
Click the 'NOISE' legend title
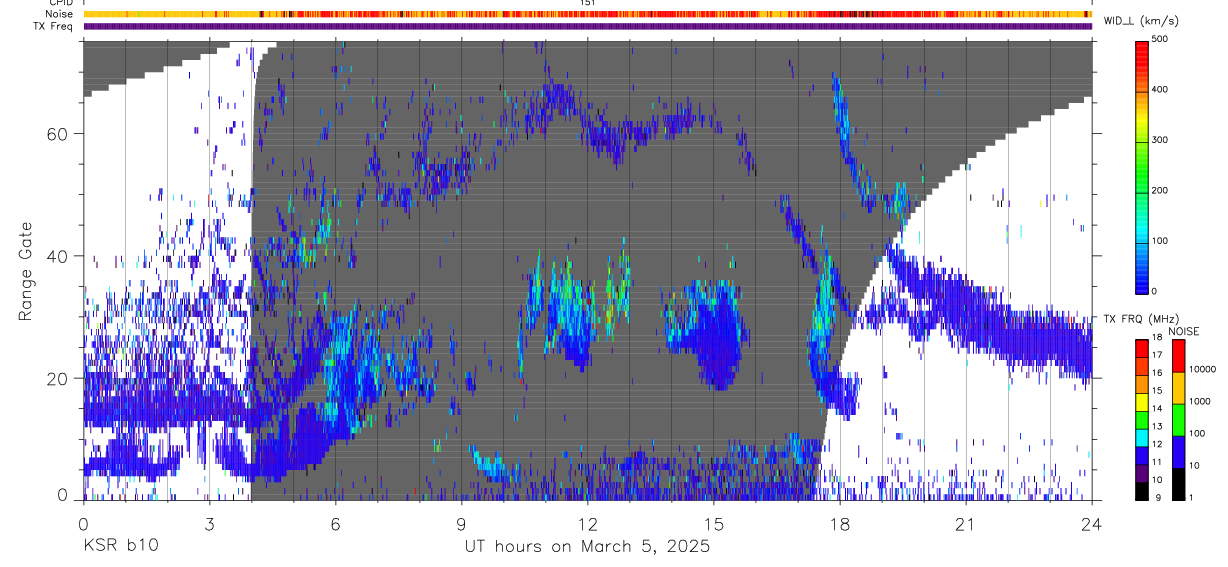1185,331
